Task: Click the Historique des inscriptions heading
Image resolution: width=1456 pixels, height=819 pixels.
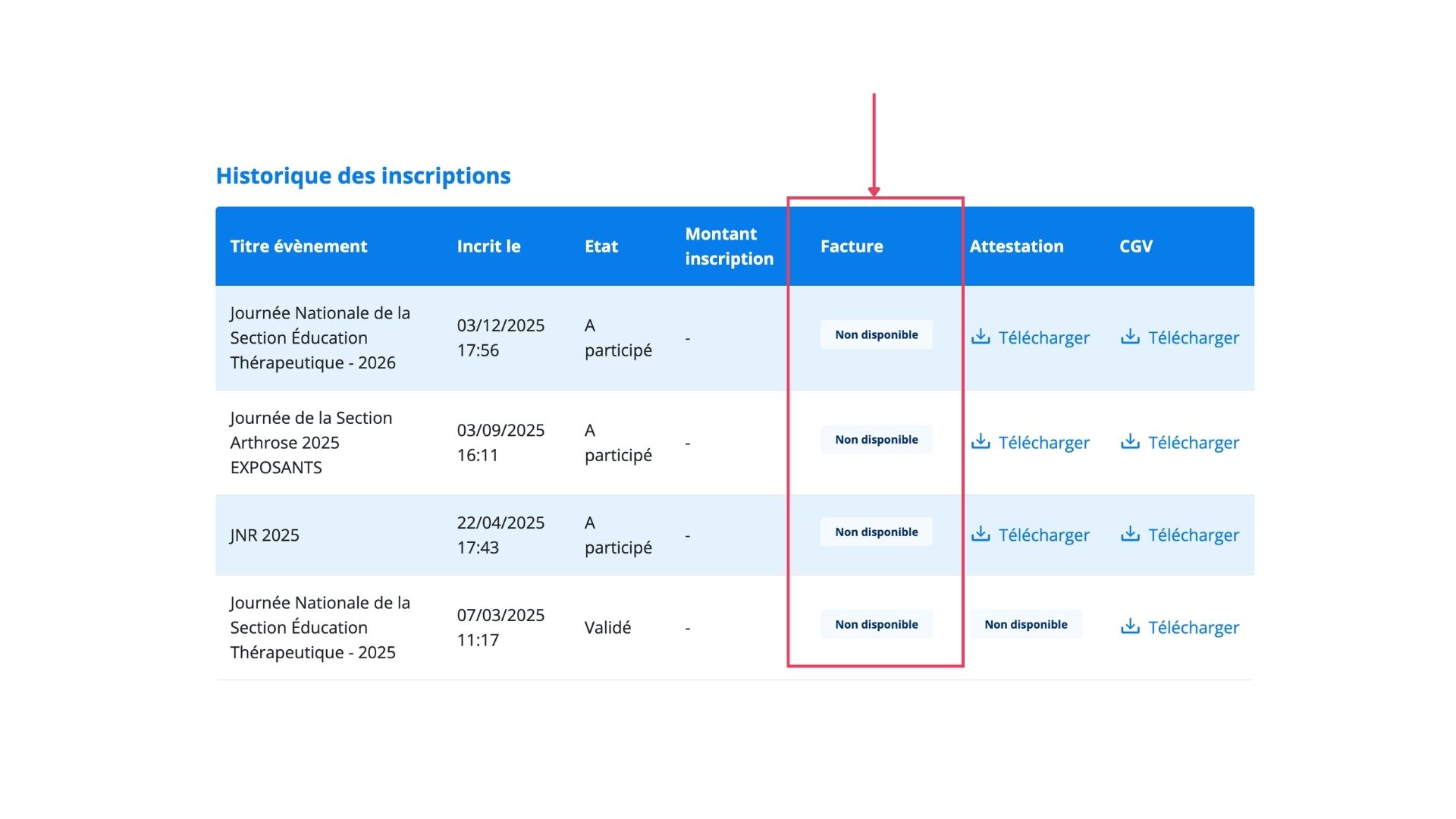Action: 363,176
